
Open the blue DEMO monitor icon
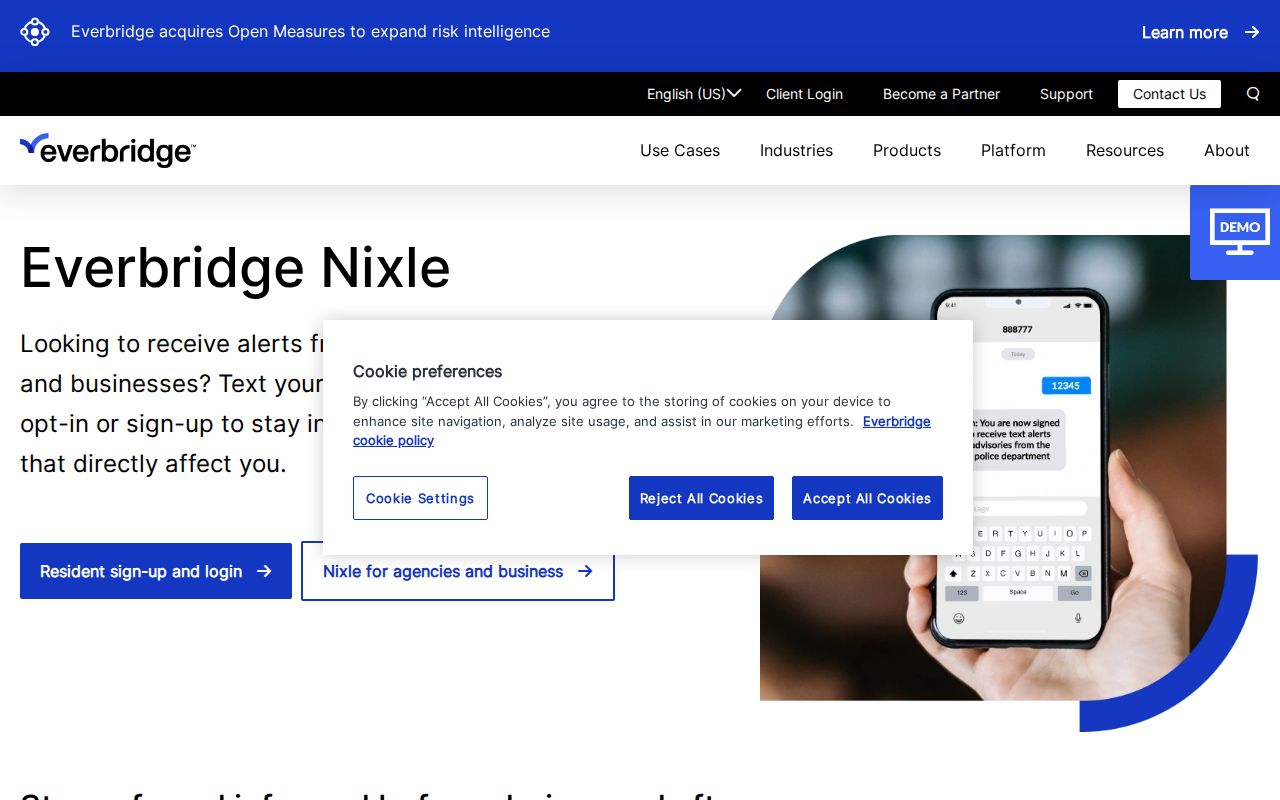1235,232
